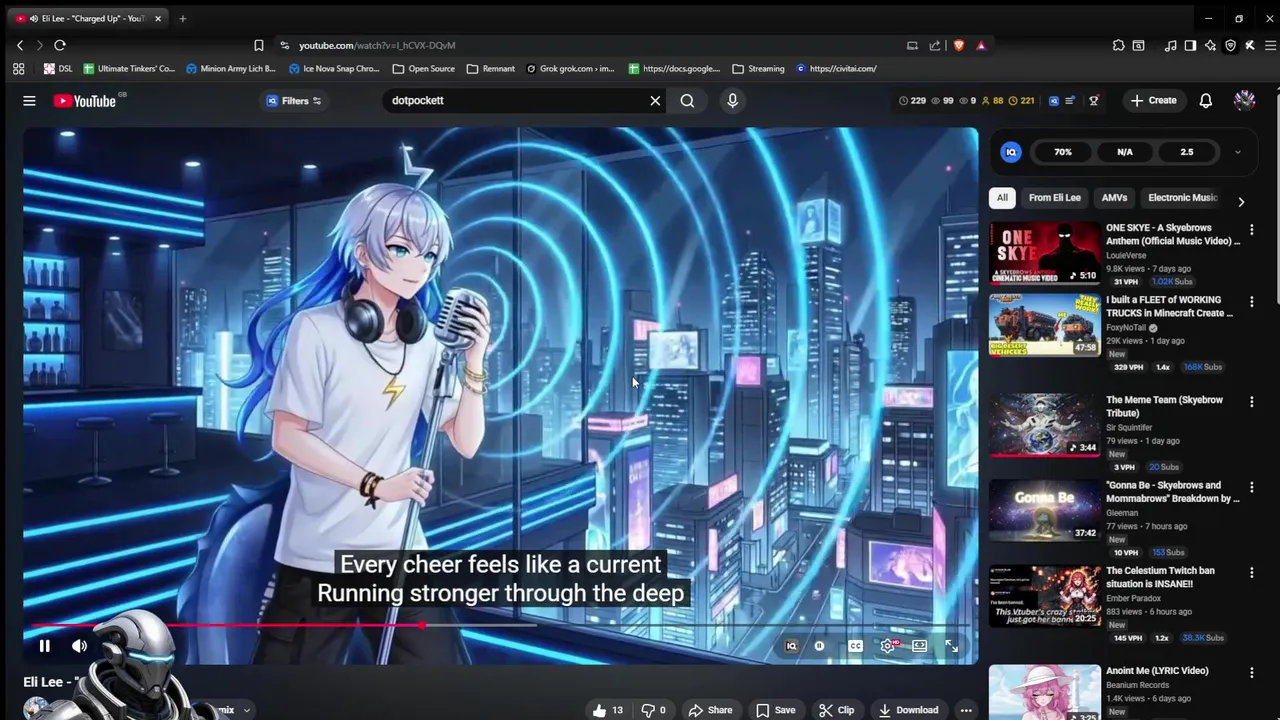Open Brave VPN shield icon
The image size is (1280, 720).
[1230, 45]
